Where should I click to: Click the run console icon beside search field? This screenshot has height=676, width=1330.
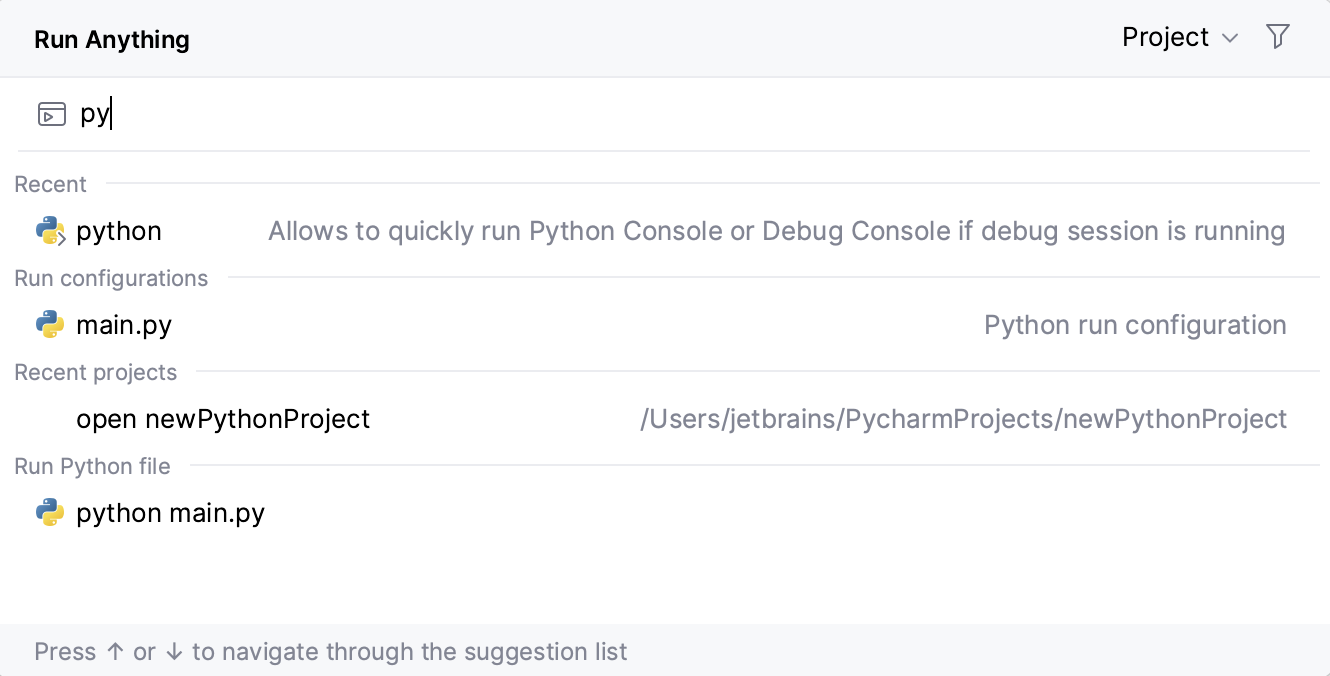coord(52,114)
